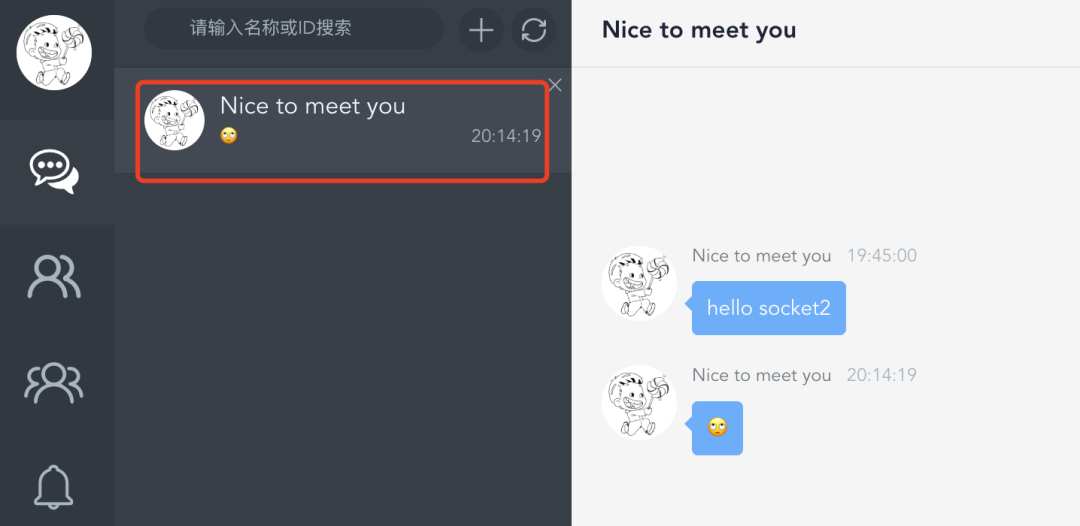Image resolution: width=1080 pixels, height=526 pixels.
Task: Click the emoji message bubble in chat
Action: coord(717,428)
